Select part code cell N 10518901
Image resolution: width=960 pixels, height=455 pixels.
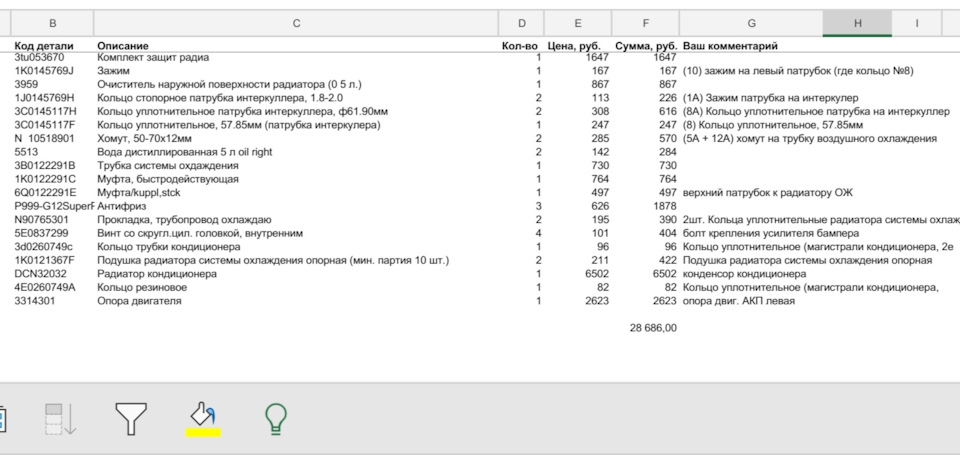[44, 138]
